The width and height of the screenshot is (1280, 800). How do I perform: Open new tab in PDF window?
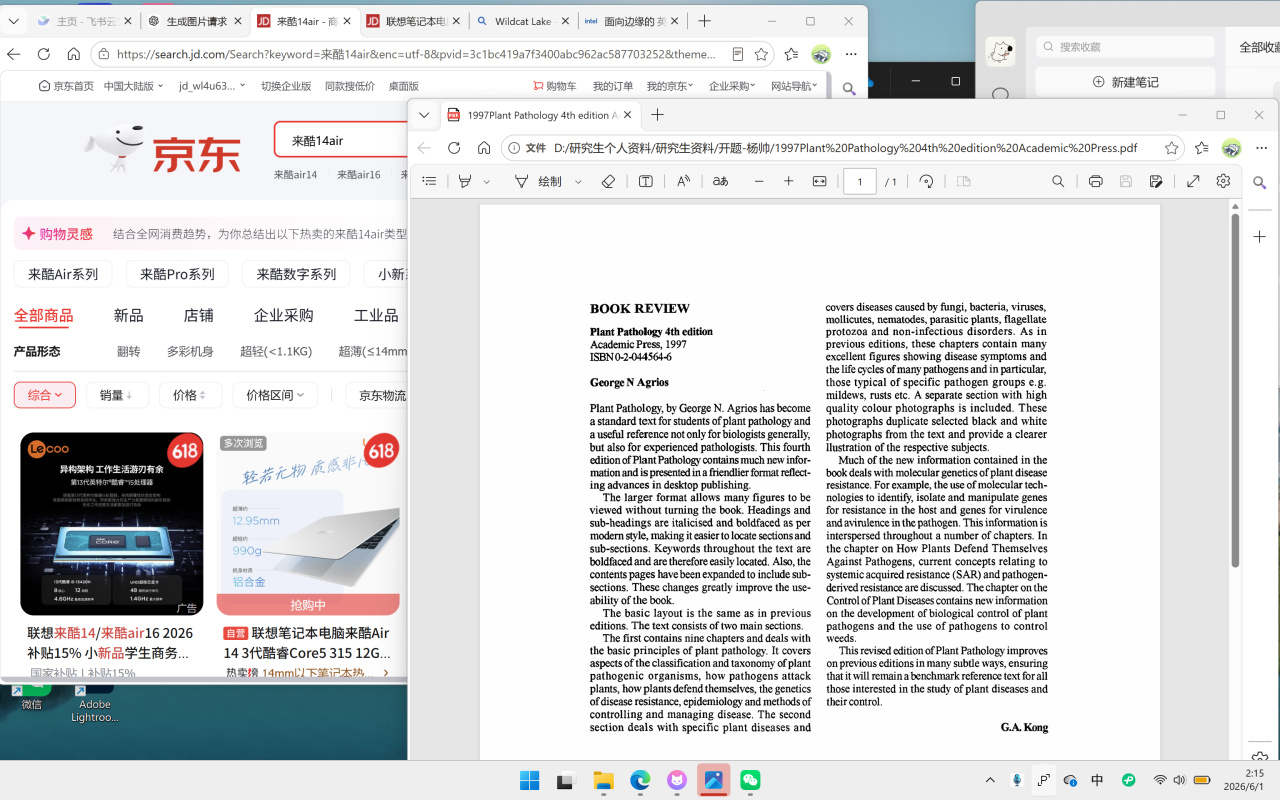(657, 115)
